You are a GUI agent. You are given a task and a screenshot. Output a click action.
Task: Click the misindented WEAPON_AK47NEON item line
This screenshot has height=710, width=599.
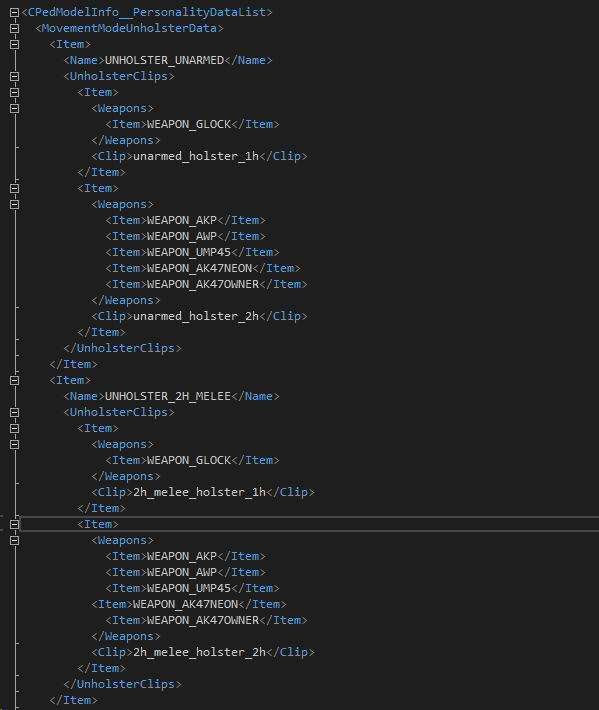[x=189, y=604]
